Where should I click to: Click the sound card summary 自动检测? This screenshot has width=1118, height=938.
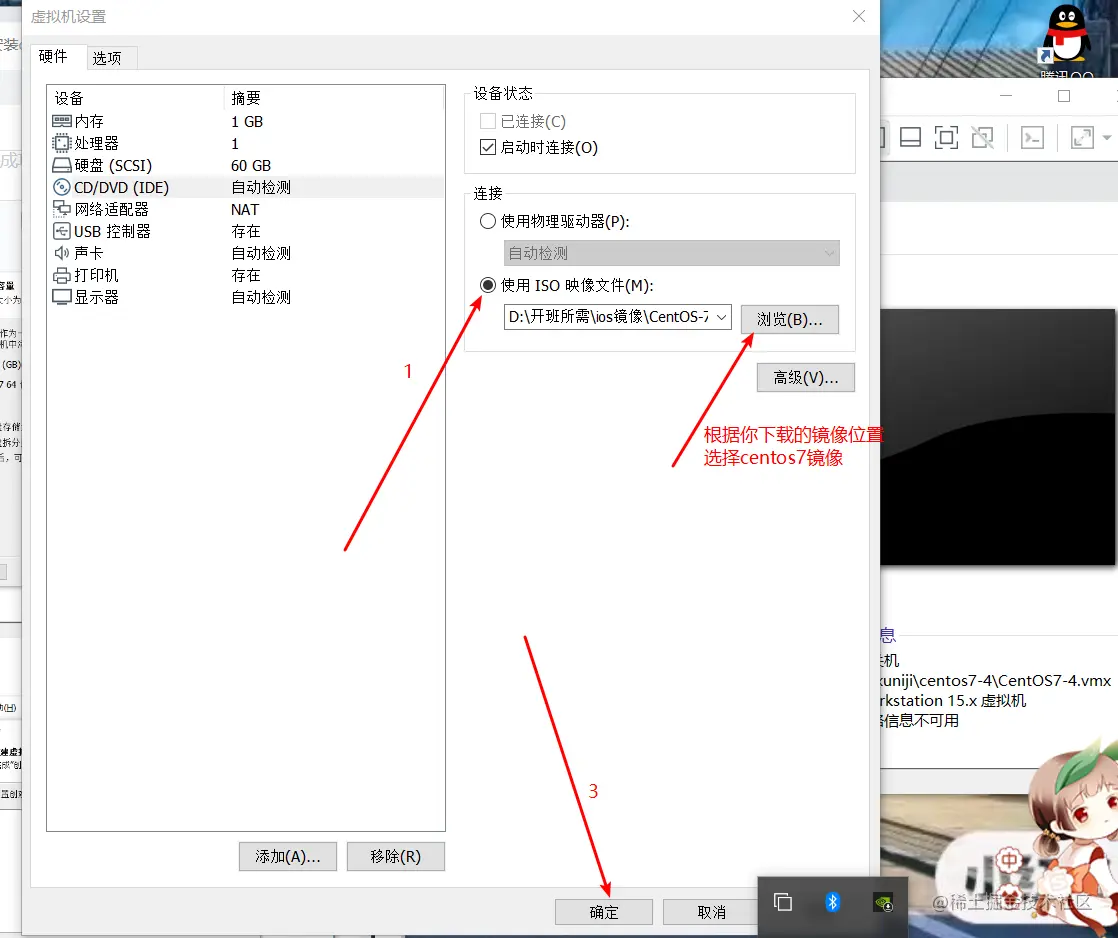261,253
